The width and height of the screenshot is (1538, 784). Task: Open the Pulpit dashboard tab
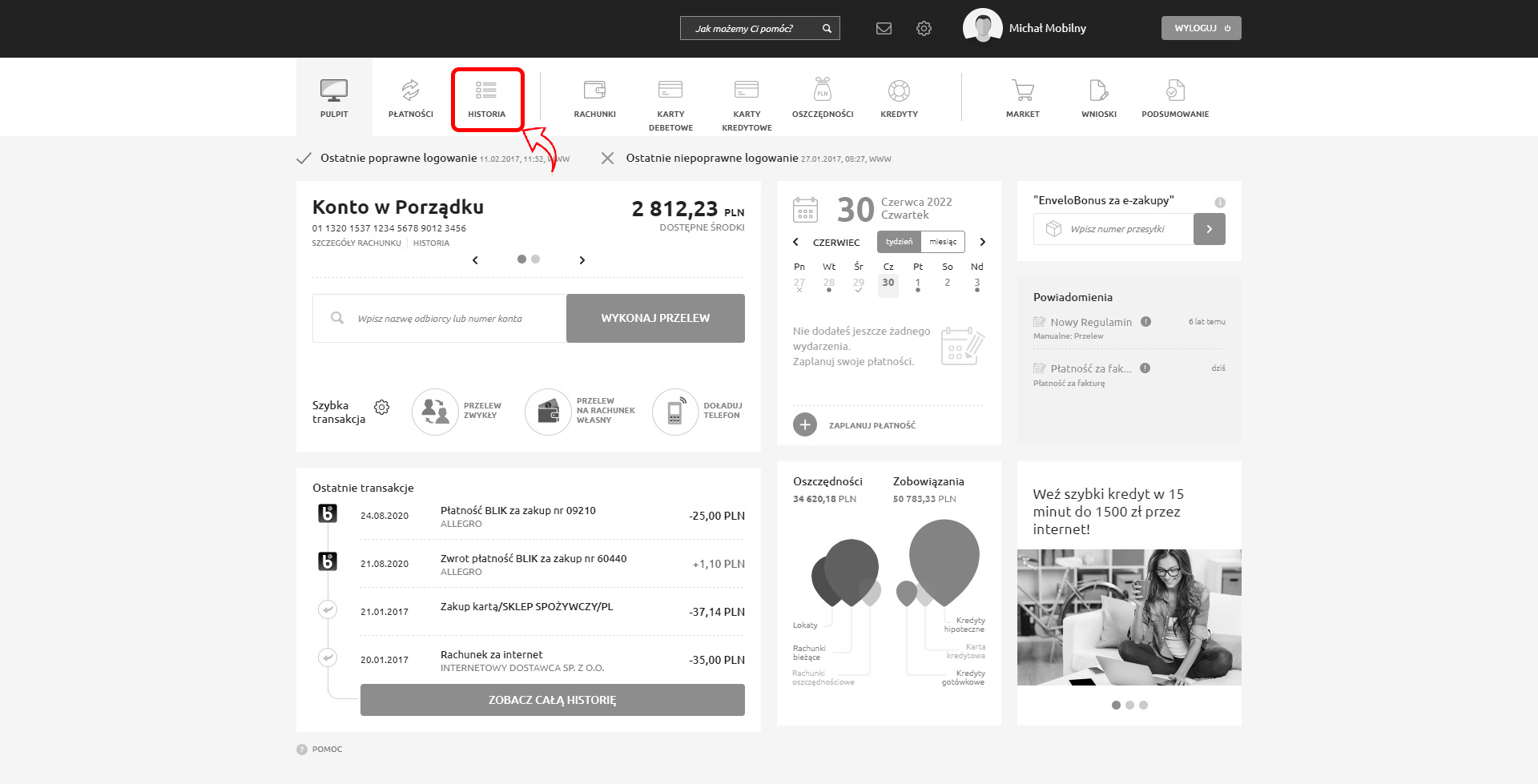tap(334, 98)
